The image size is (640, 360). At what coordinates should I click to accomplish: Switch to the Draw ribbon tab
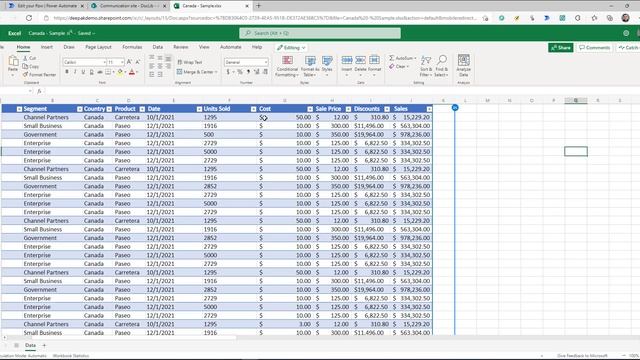[x=69, y=47]
